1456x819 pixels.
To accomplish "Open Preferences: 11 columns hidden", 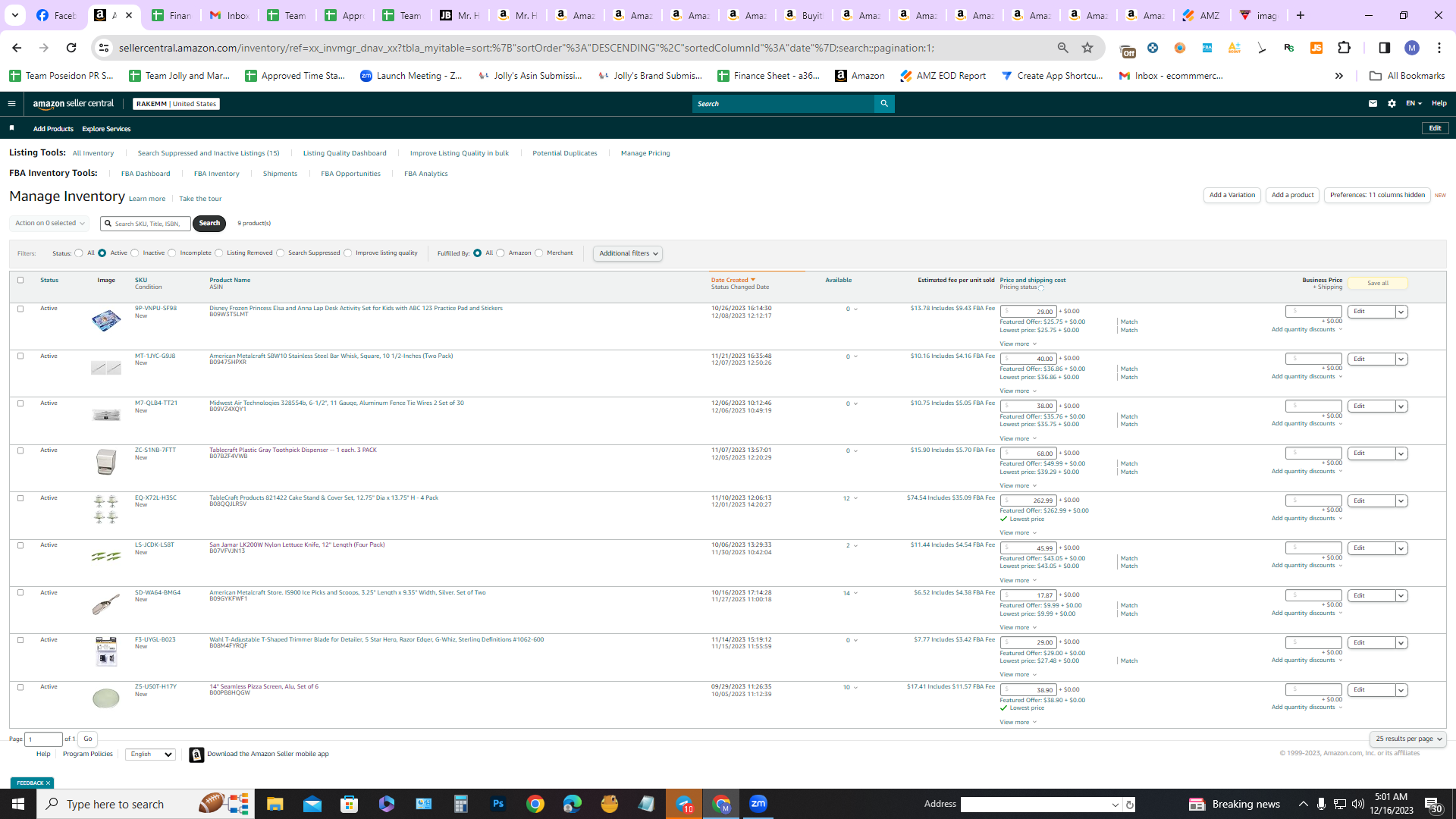I will 1377,195.
